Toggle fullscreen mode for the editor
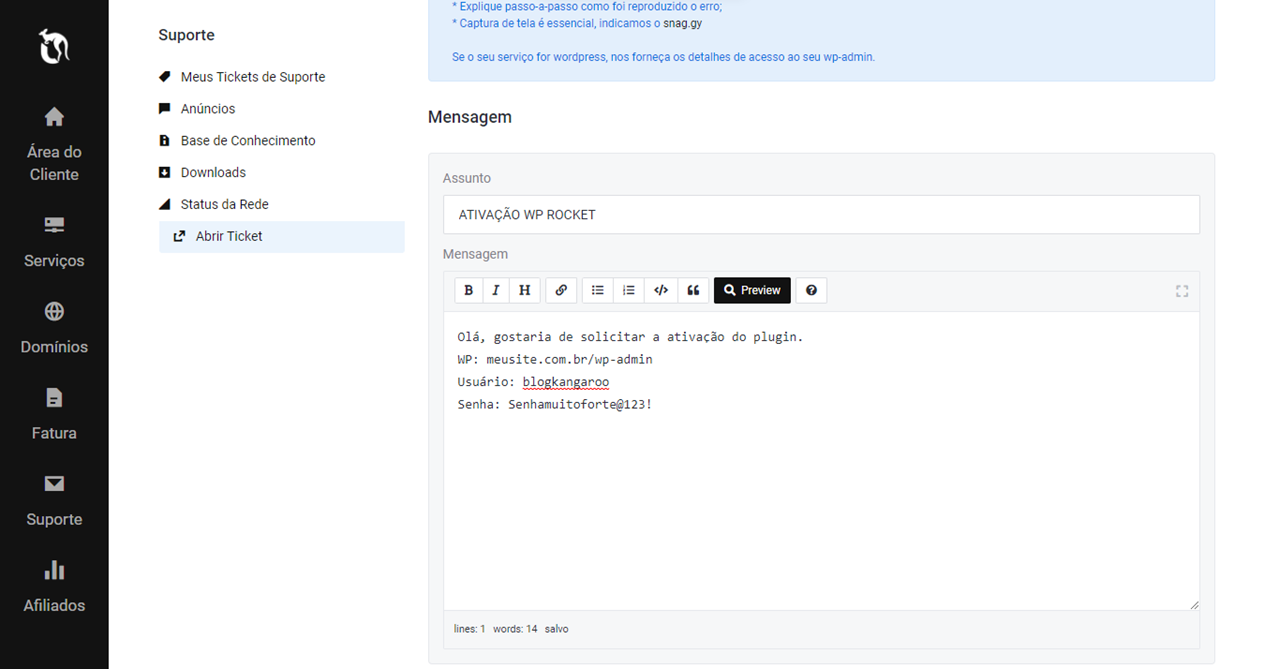The height and width of the screenshot is (669, 1264). click(1182, 291)
